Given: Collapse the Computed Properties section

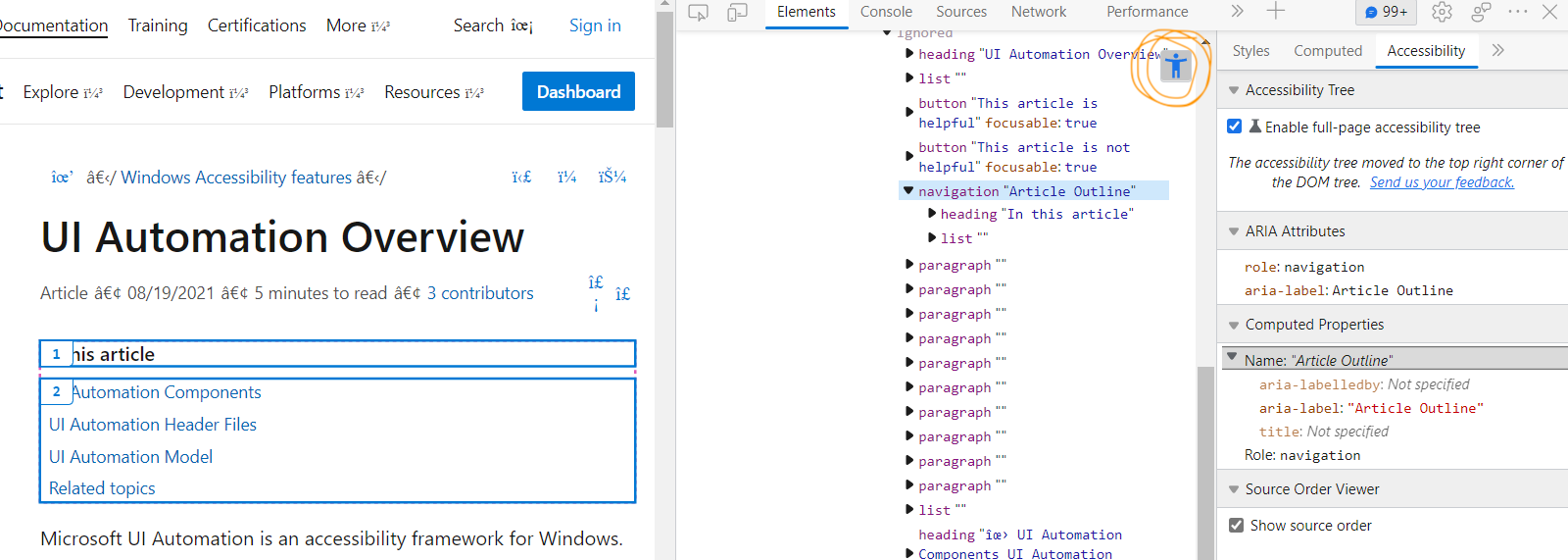Looking at the screenshot, I should tap(1234, 325).
